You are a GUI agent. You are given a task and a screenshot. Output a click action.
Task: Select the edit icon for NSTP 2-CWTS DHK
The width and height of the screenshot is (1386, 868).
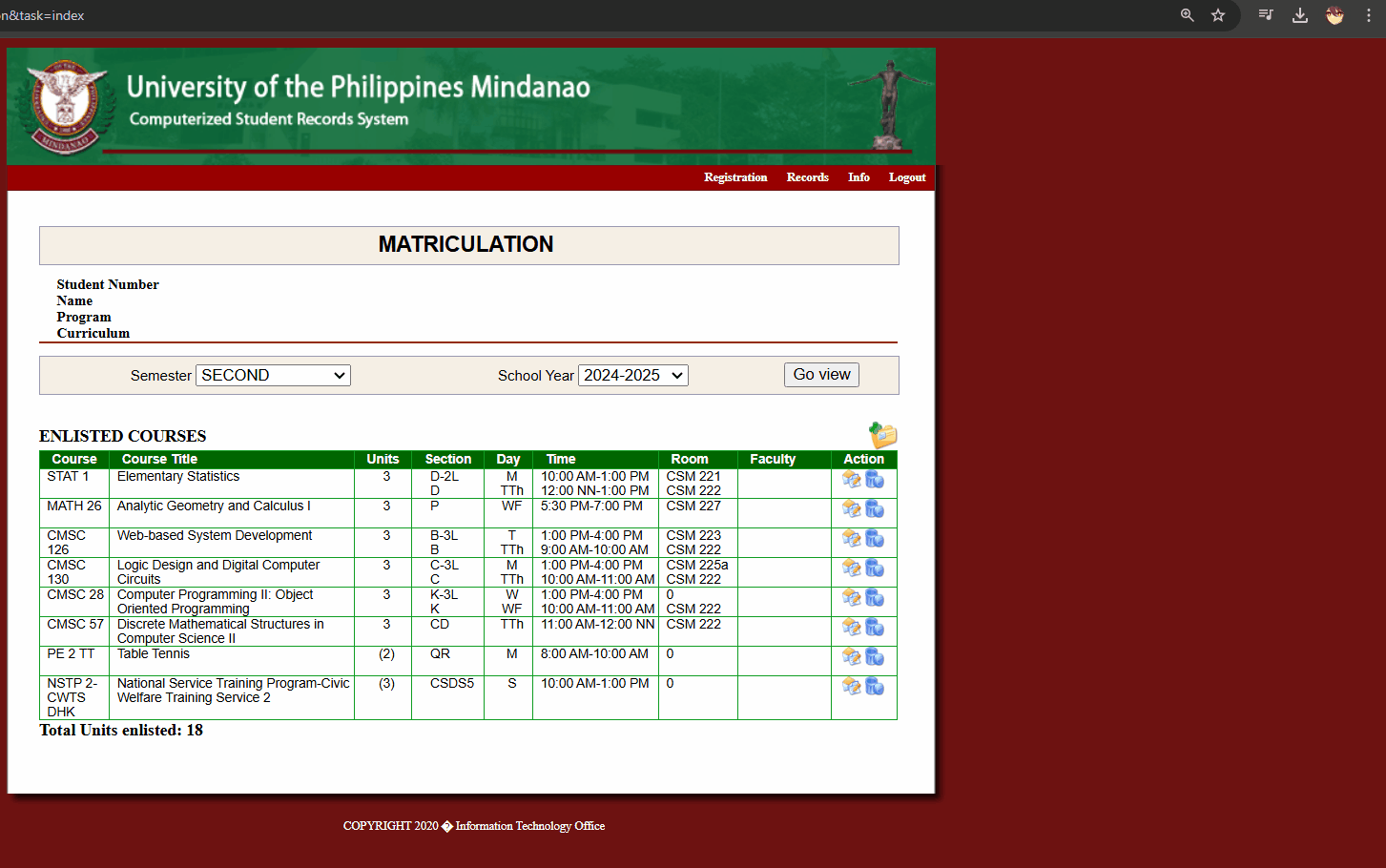[852, 686]
